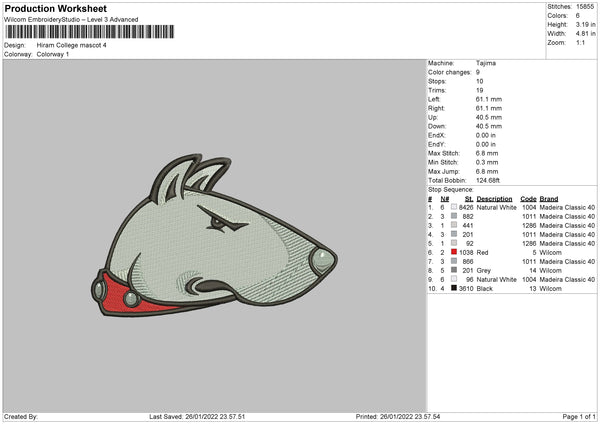Select the 'Min Stitch' value 0.3 mm

coord(487,162)
